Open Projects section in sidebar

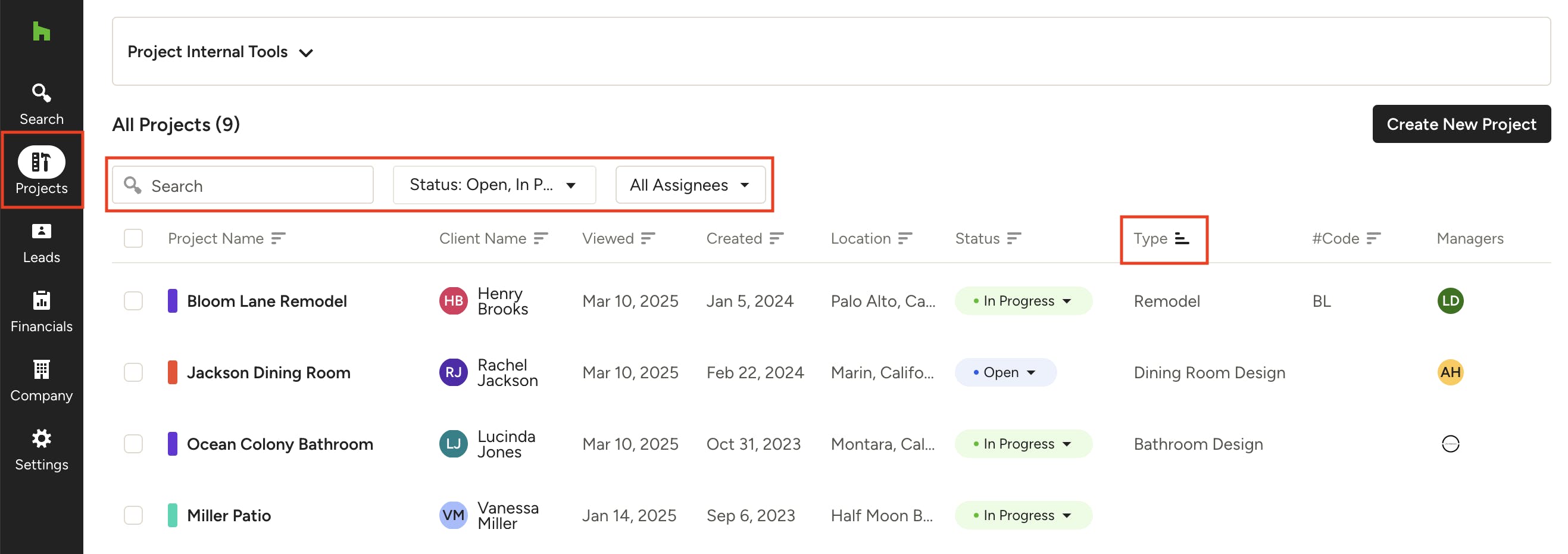42,170
